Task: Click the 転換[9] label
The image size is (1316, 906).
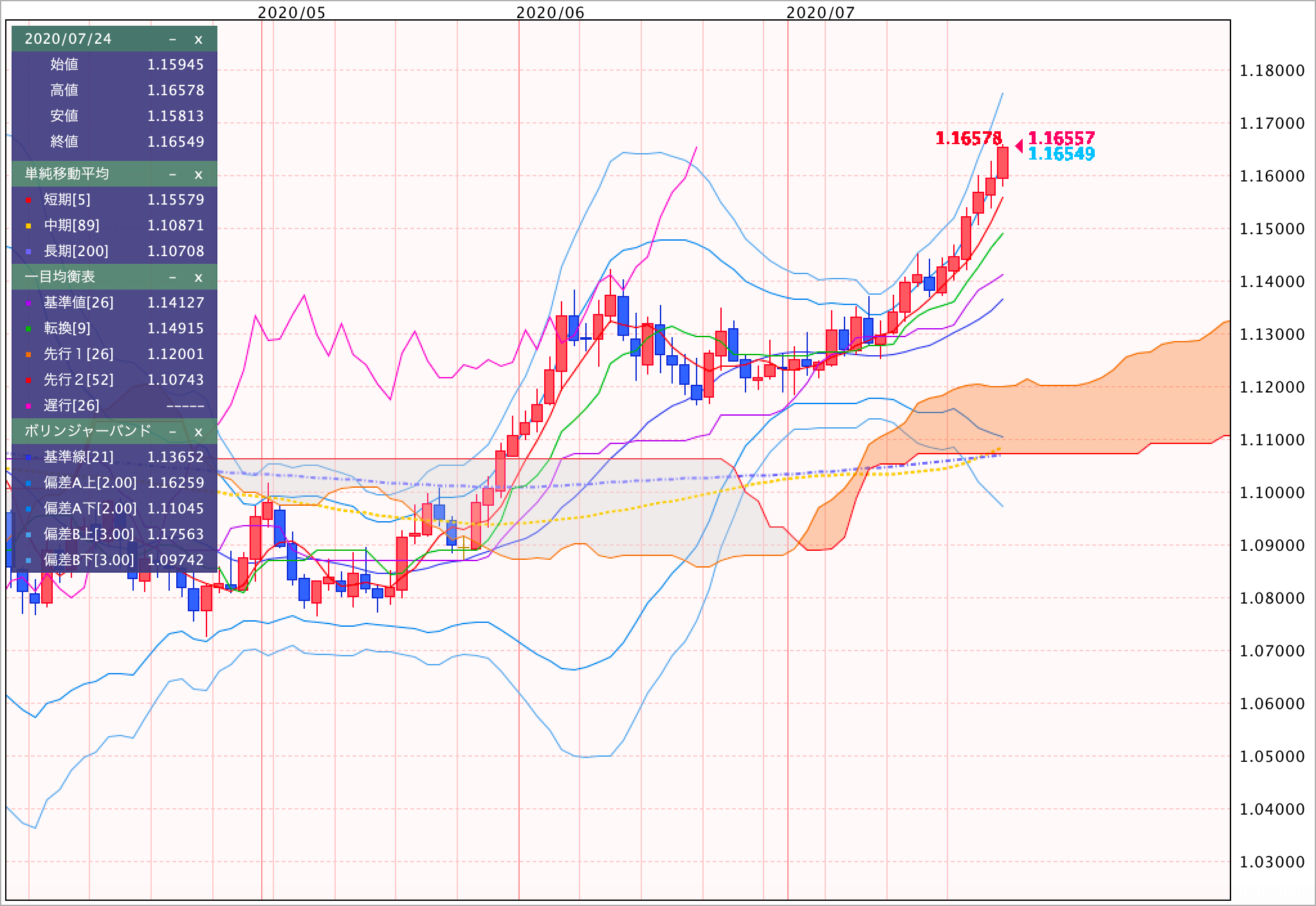Action: coord(67,328)
